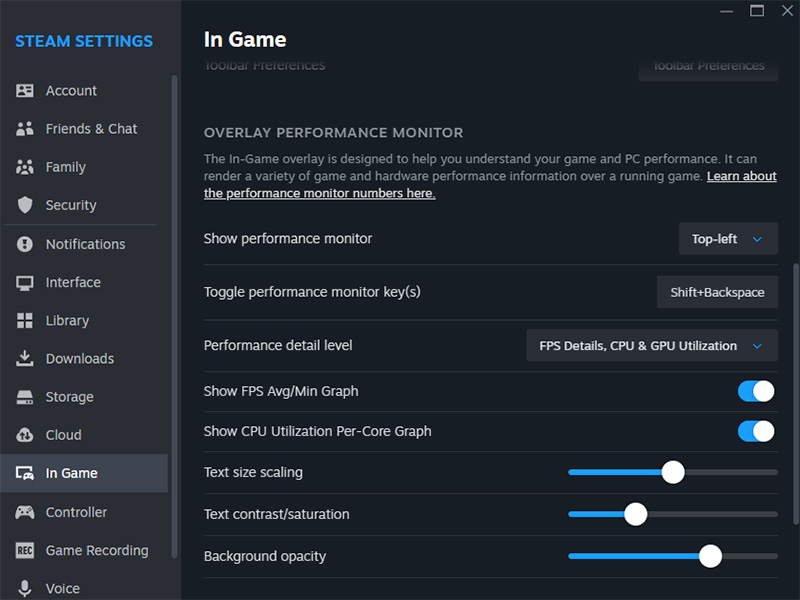The image size is (800, 600).
Task: Go to the Family settings section
Action: (66, 167)
